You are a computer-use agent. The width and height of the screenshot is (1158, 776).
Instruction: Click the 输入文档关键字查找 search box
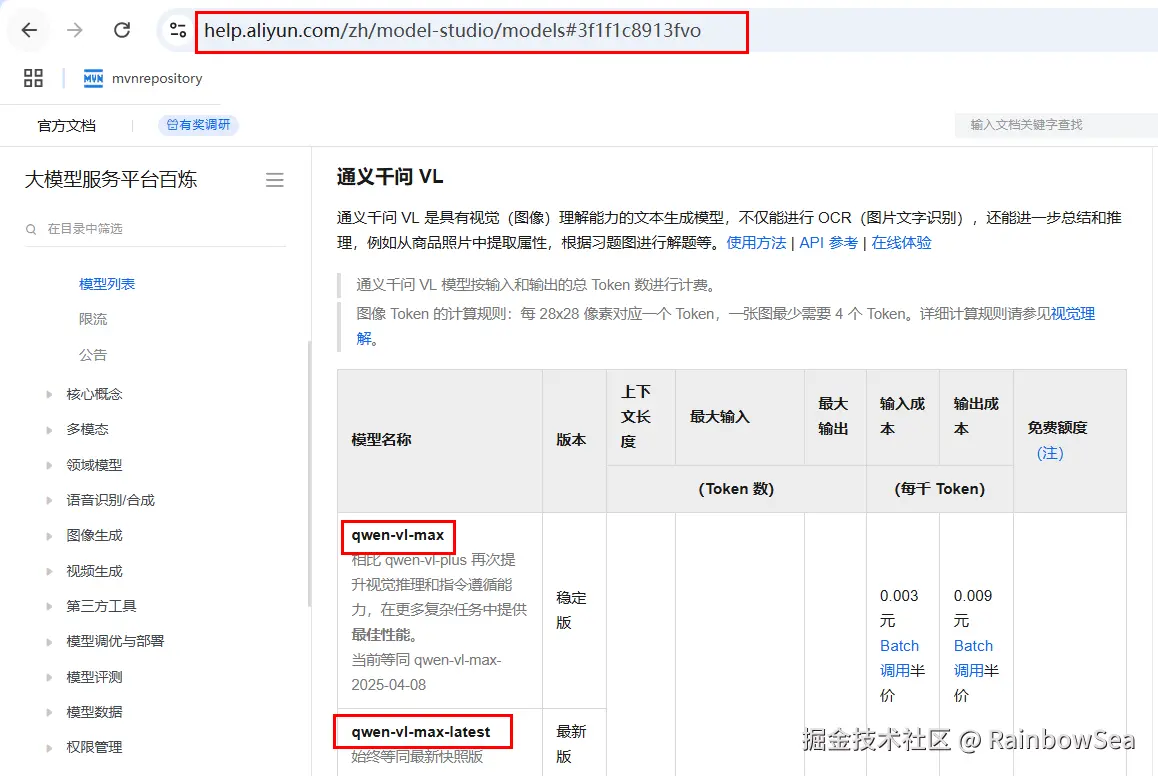point(1056,125)
